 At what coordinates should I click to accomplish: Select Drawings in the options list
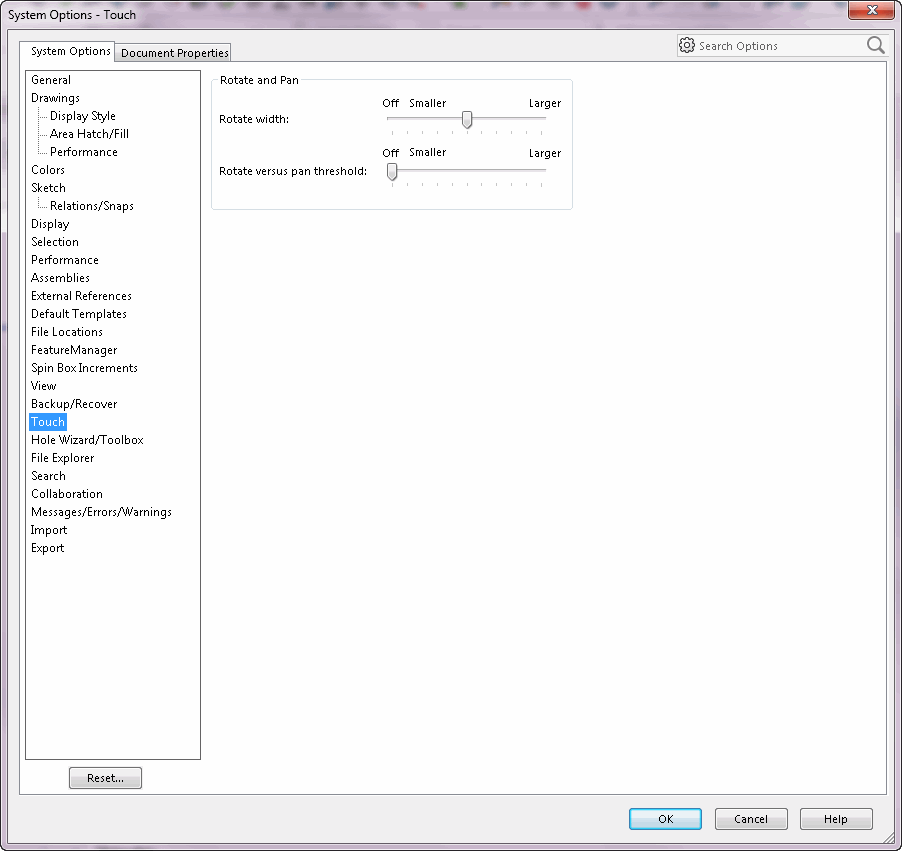point(55,98)
